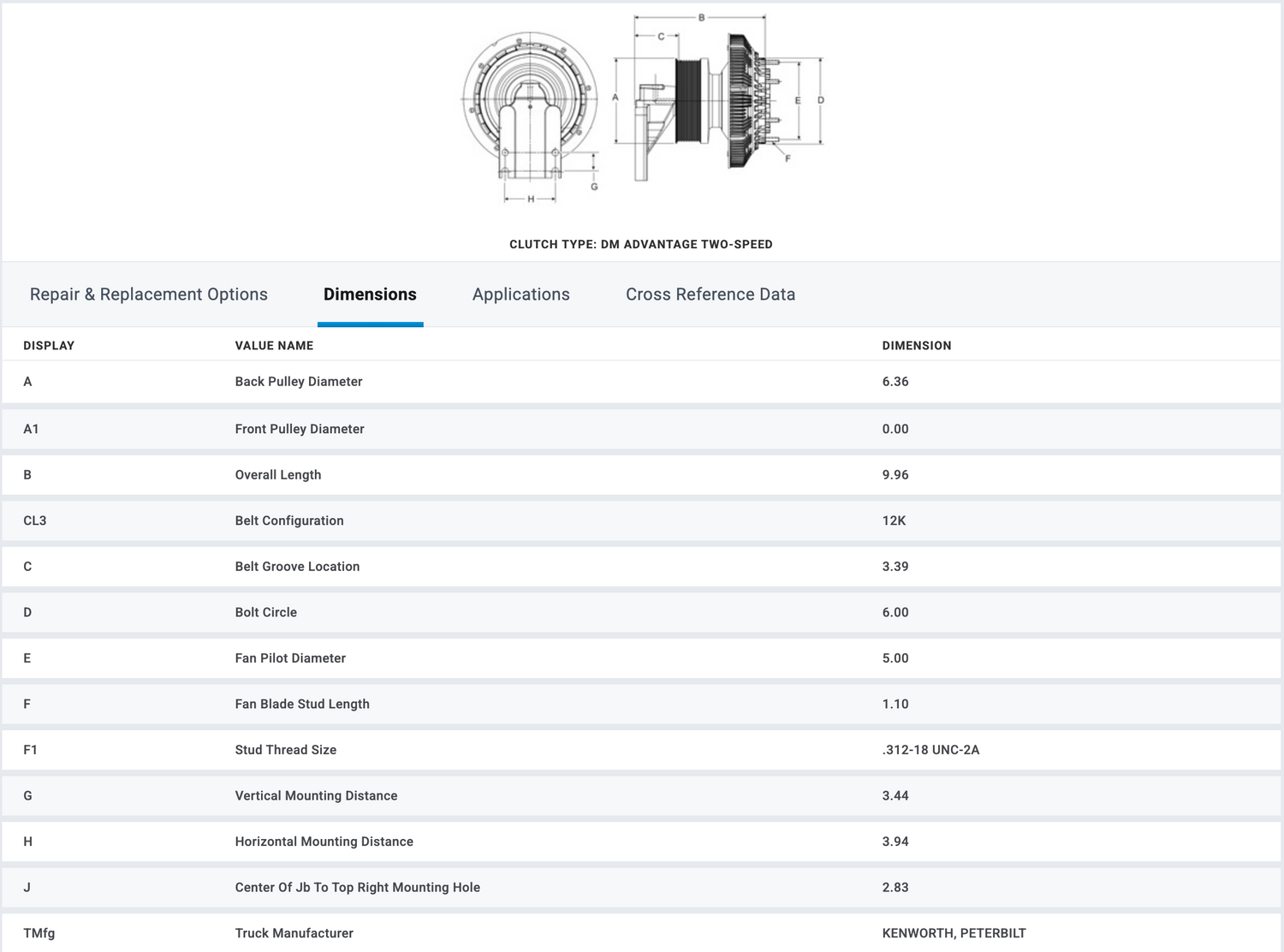
Task: Click the Clutch Type DM Advantage caption
Action: tap(640, 245)
